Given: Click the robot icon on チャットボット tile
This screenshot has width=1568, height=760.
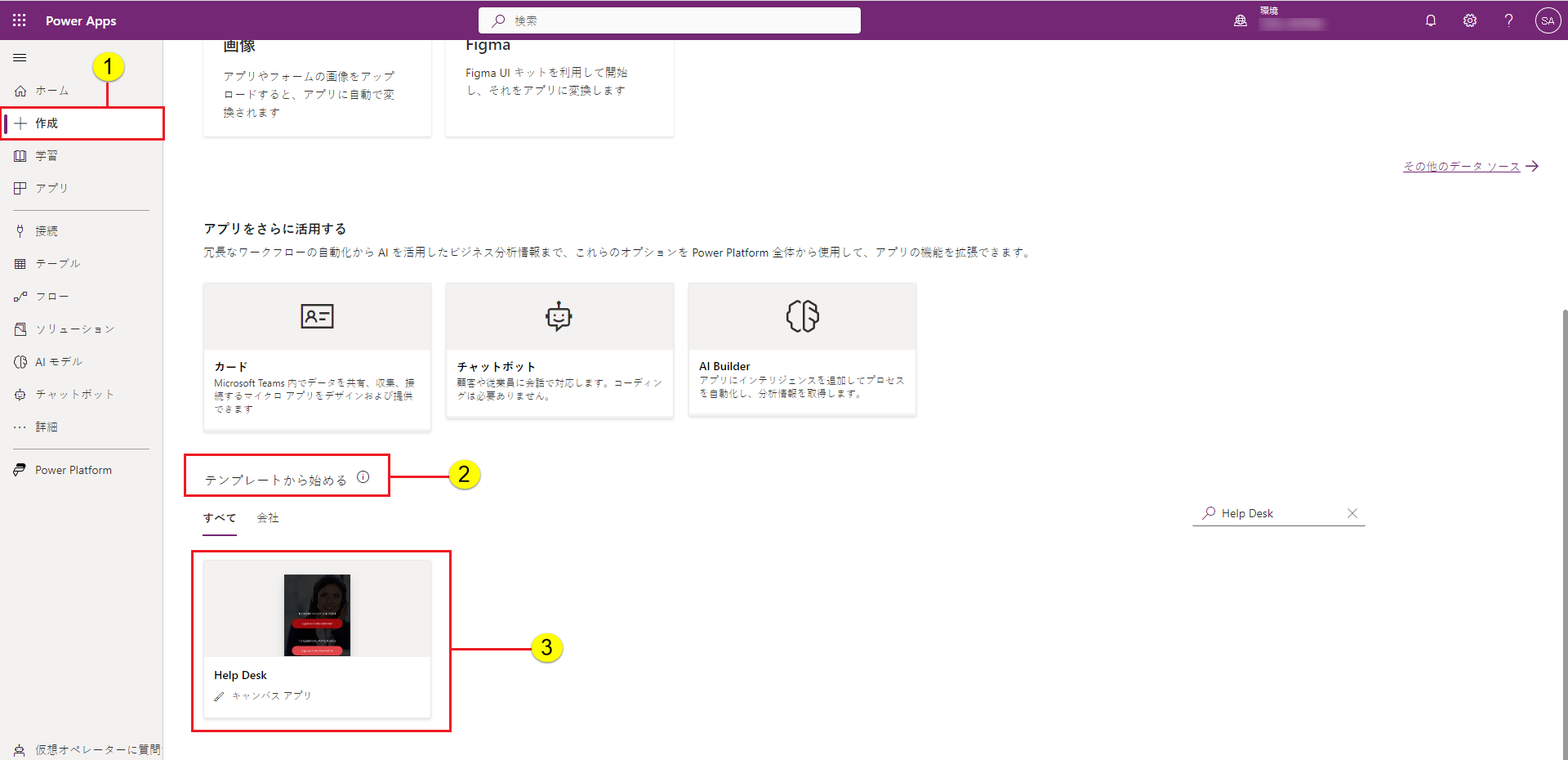Looking at the screenshot, I should pyautogui.click(x=559, y=316).
